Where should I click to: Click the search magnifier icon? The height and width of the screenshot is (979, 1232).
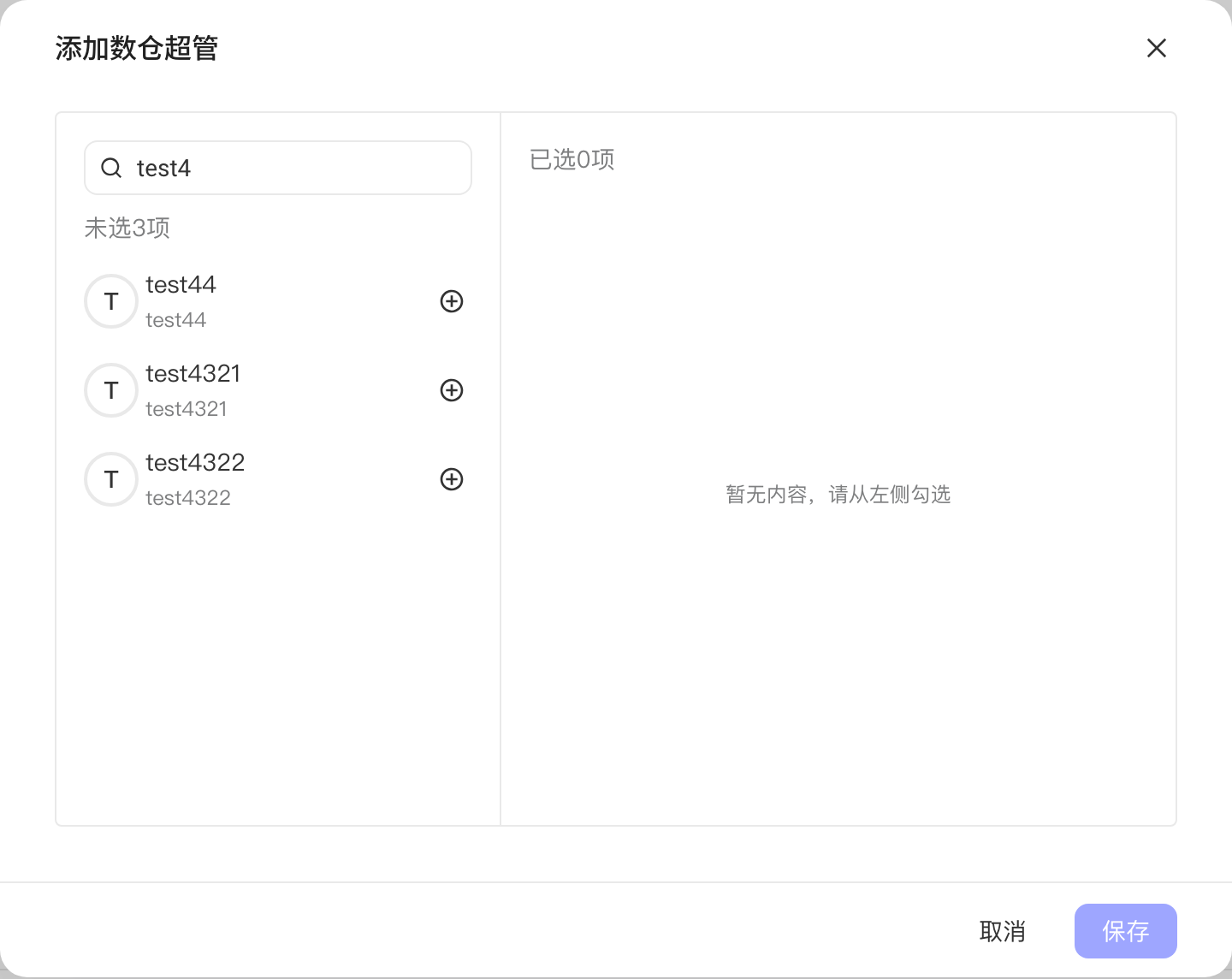[111, 168]
